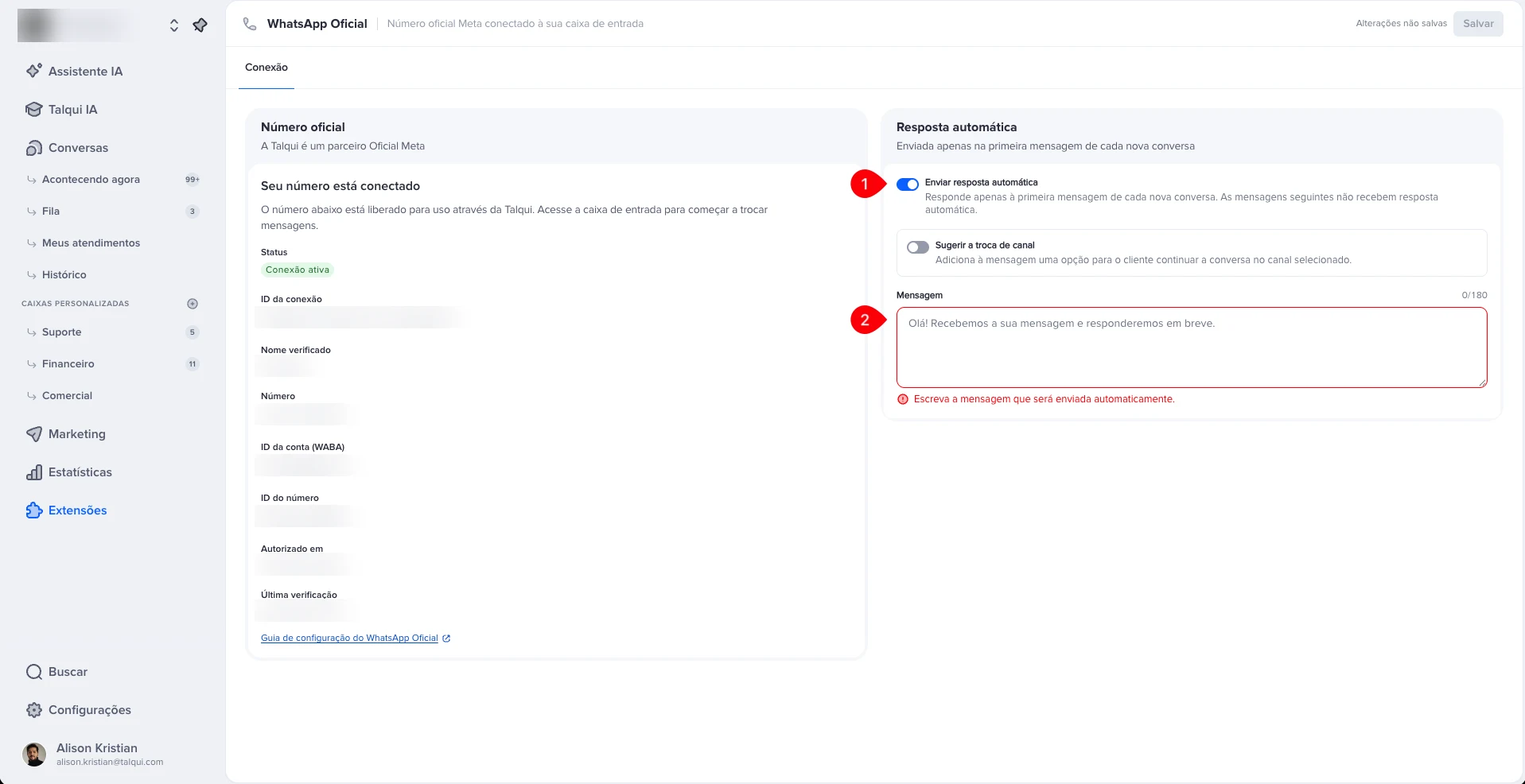Open the Suporte inbox
The height and width of the screenshot is (784, 1525).
pyautogui.click(x=61, y=332)
